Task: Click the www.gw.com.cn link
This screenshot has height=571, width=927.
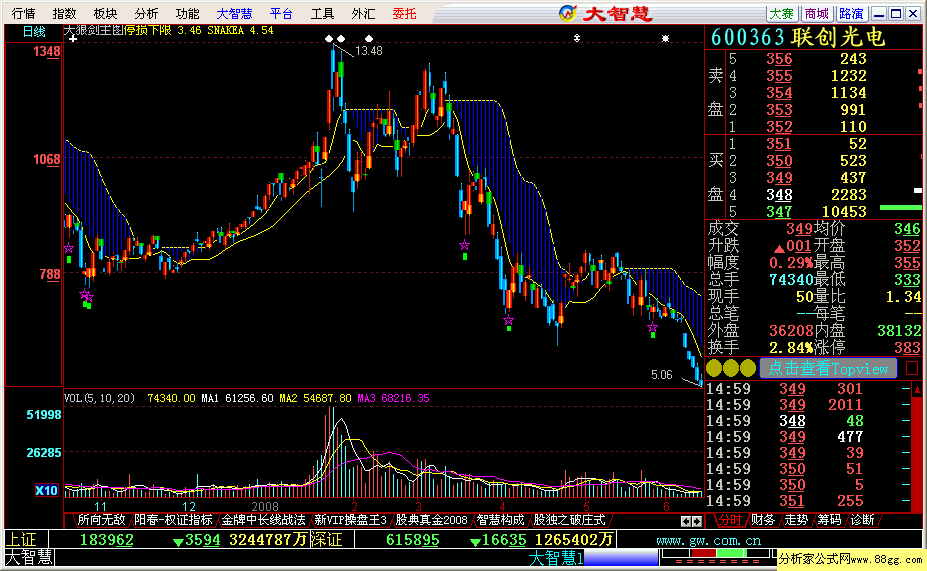Action: pyautogui.click(x=708, y=541)
